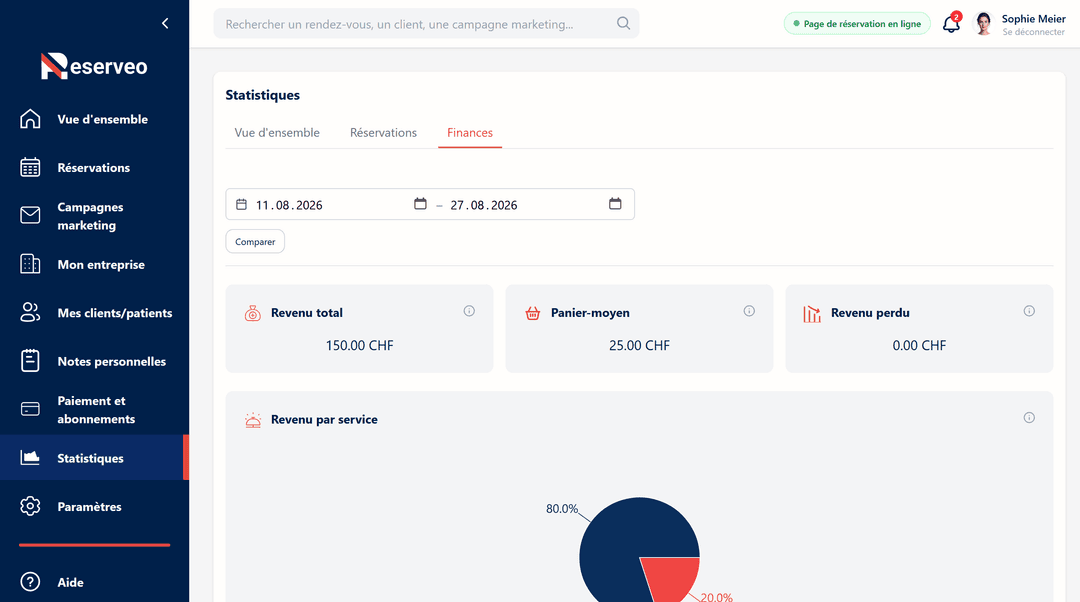Click the Reserveo logo
Screen dimensions: 1080x602
click(x=94, y=66)
